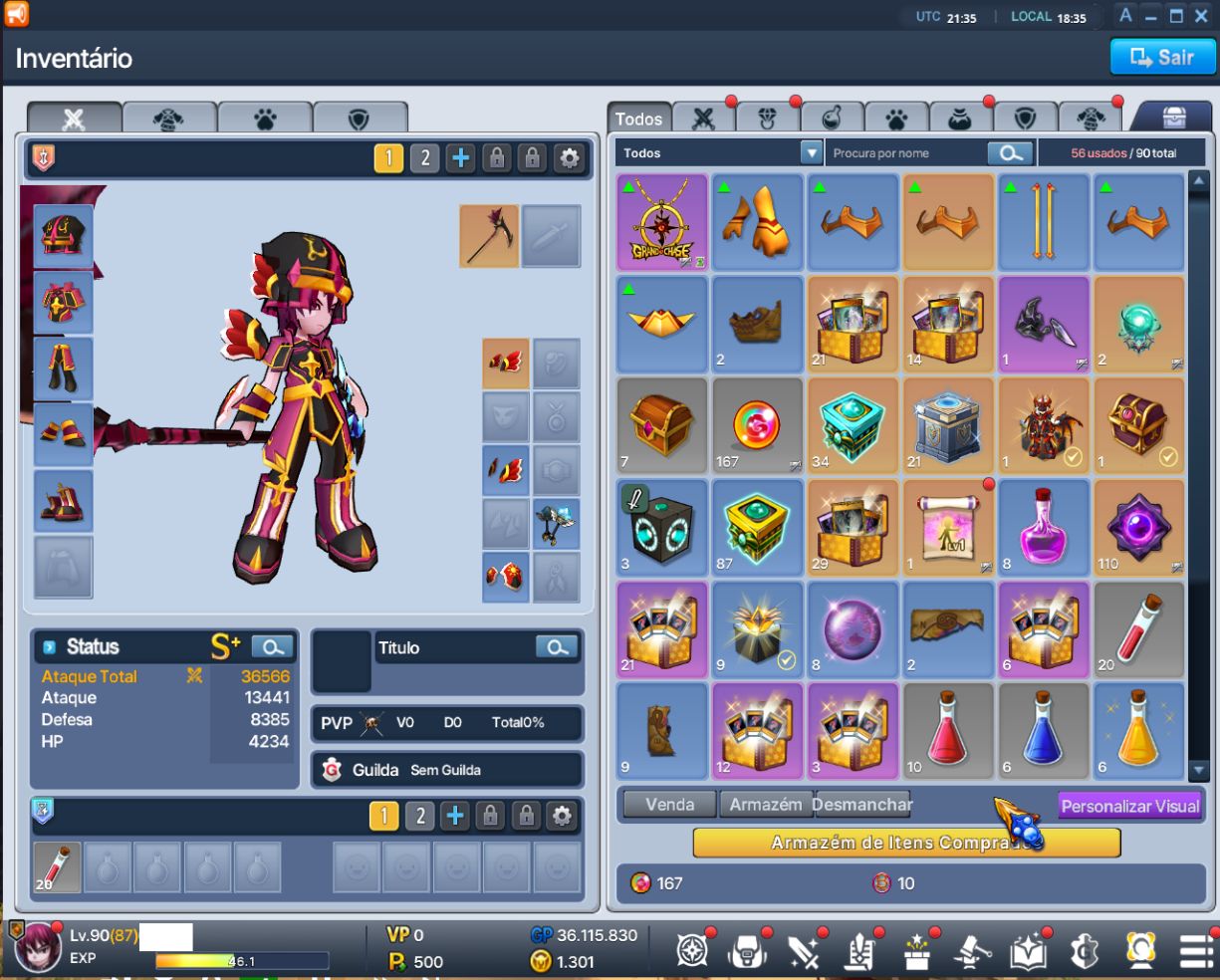Open the armor equipment tab on left panel
The image size is (1220, 980).
pos(169,119)
